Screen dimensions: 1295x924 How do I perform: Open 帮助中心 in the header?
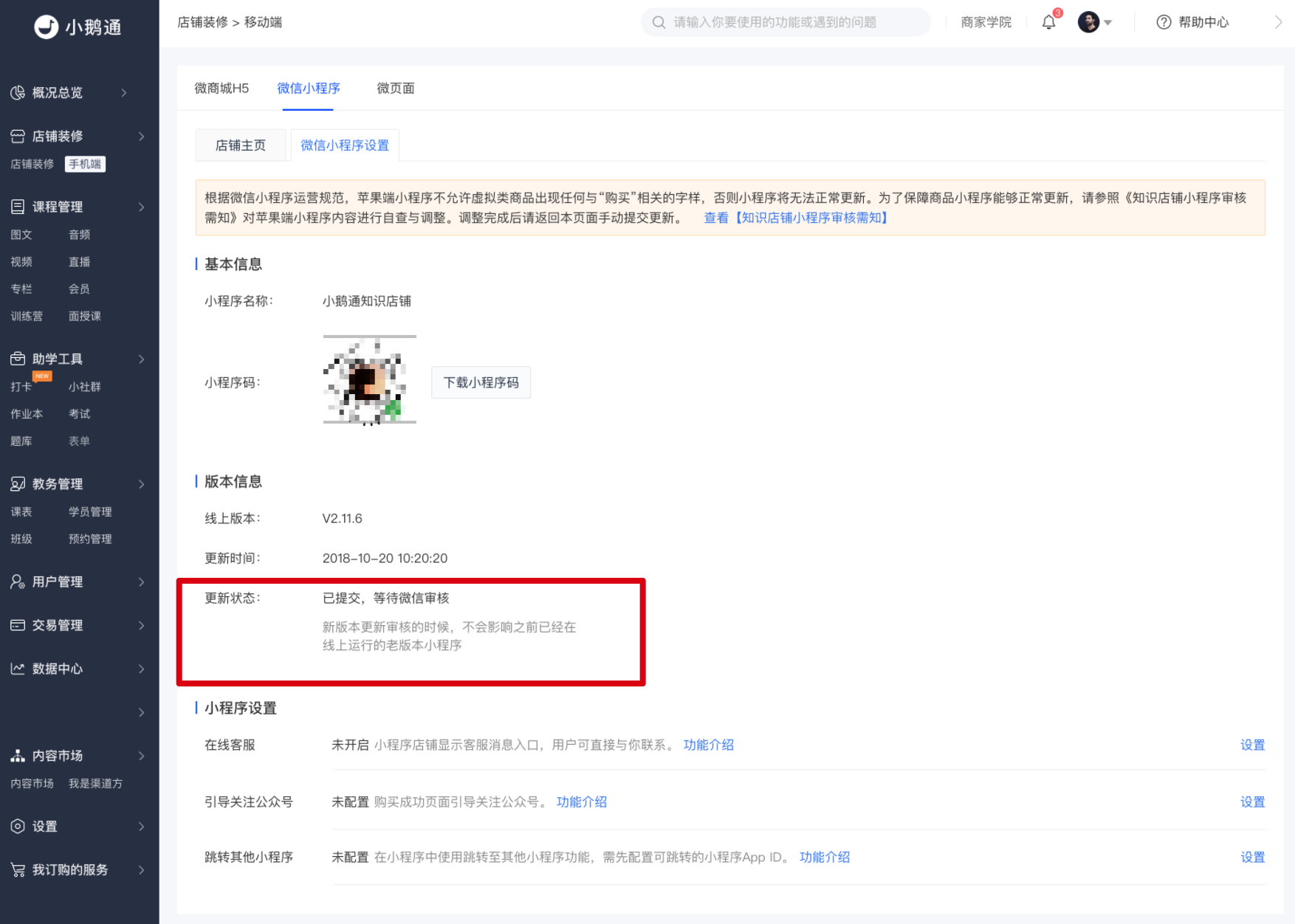tap(1203, 22)
